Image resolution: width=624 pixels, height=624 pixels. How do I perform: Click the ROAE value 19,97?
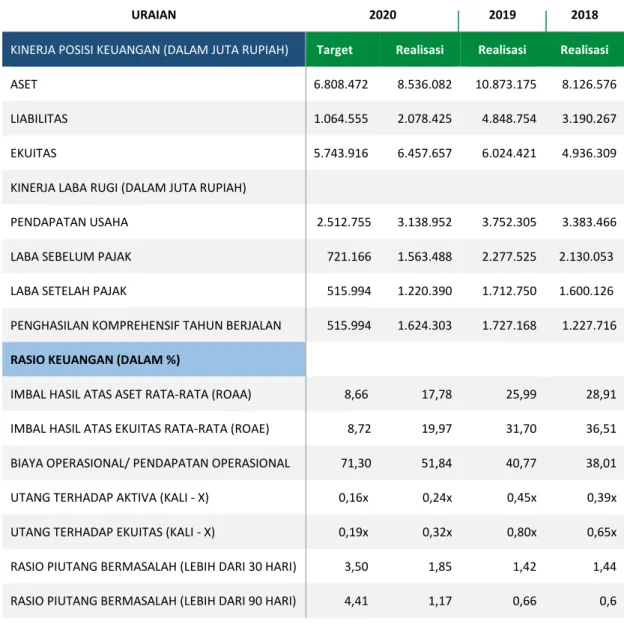coord(437,429)
